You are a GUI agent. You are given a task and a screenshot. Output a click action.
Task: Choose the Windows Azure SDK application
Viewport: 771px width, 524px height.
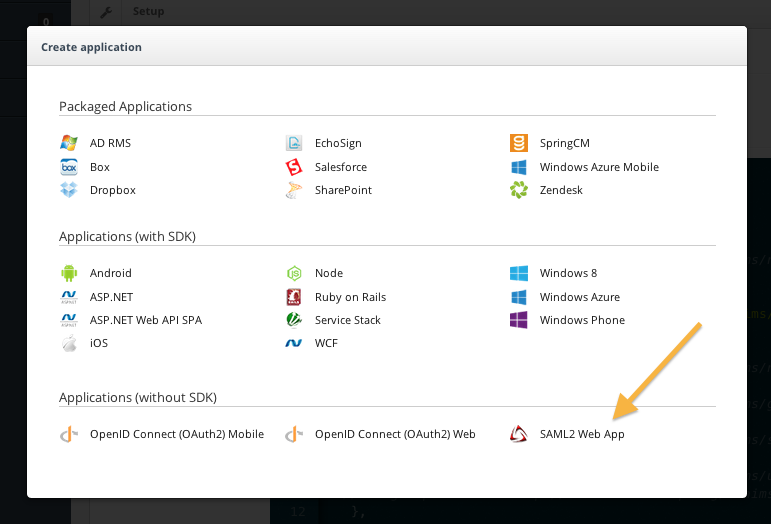pyautogui.click(x=580, y=297)
